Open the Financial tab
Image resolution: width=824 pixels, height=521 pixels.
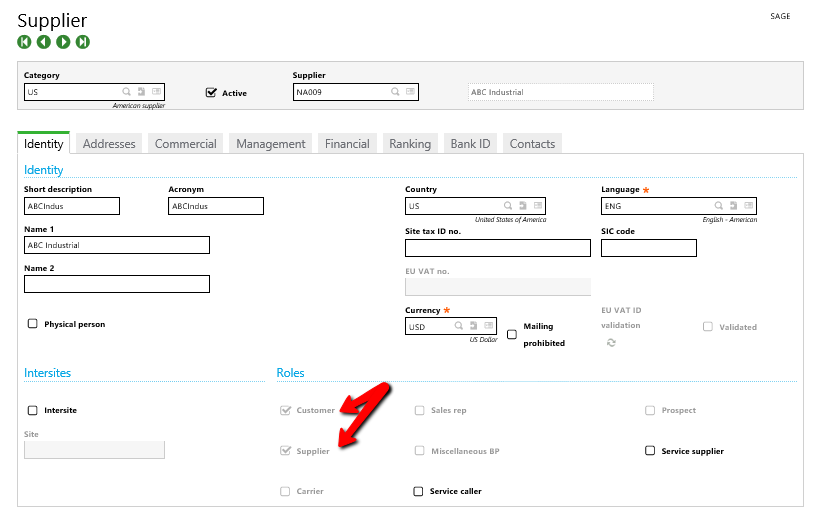click(x=347, y=144)
